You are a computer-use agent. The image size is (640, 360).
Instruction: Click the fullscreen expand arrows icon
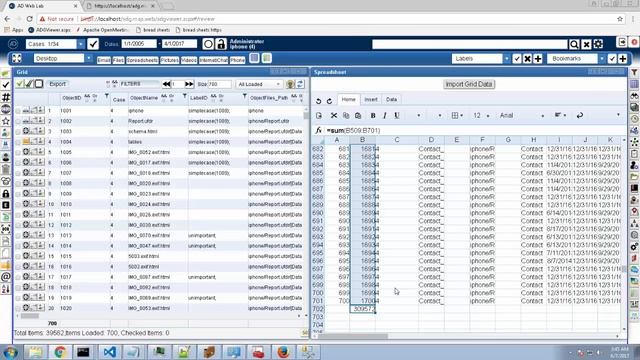point(17,58)
